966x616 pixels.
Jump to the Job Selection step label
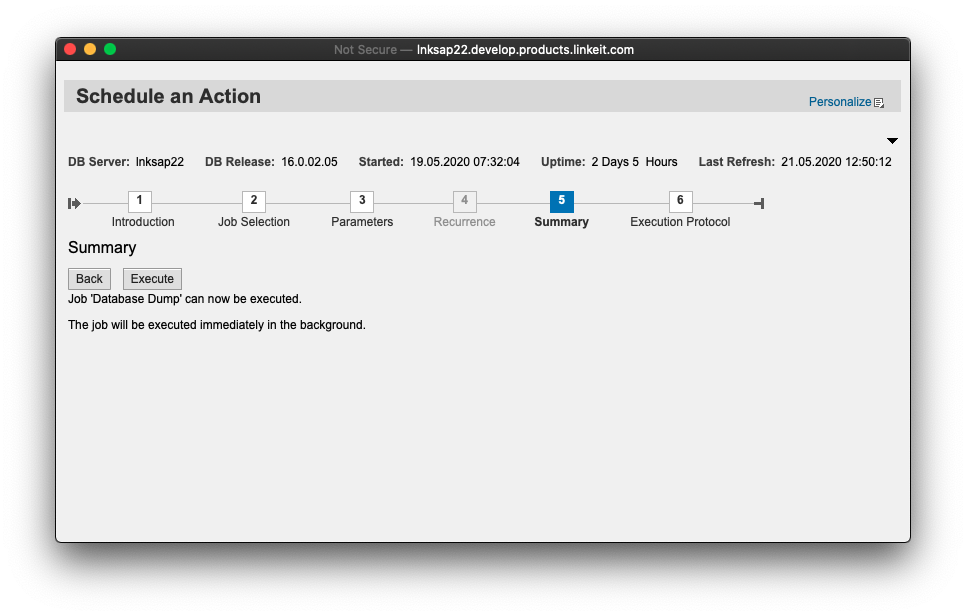[x=254, y=222]
